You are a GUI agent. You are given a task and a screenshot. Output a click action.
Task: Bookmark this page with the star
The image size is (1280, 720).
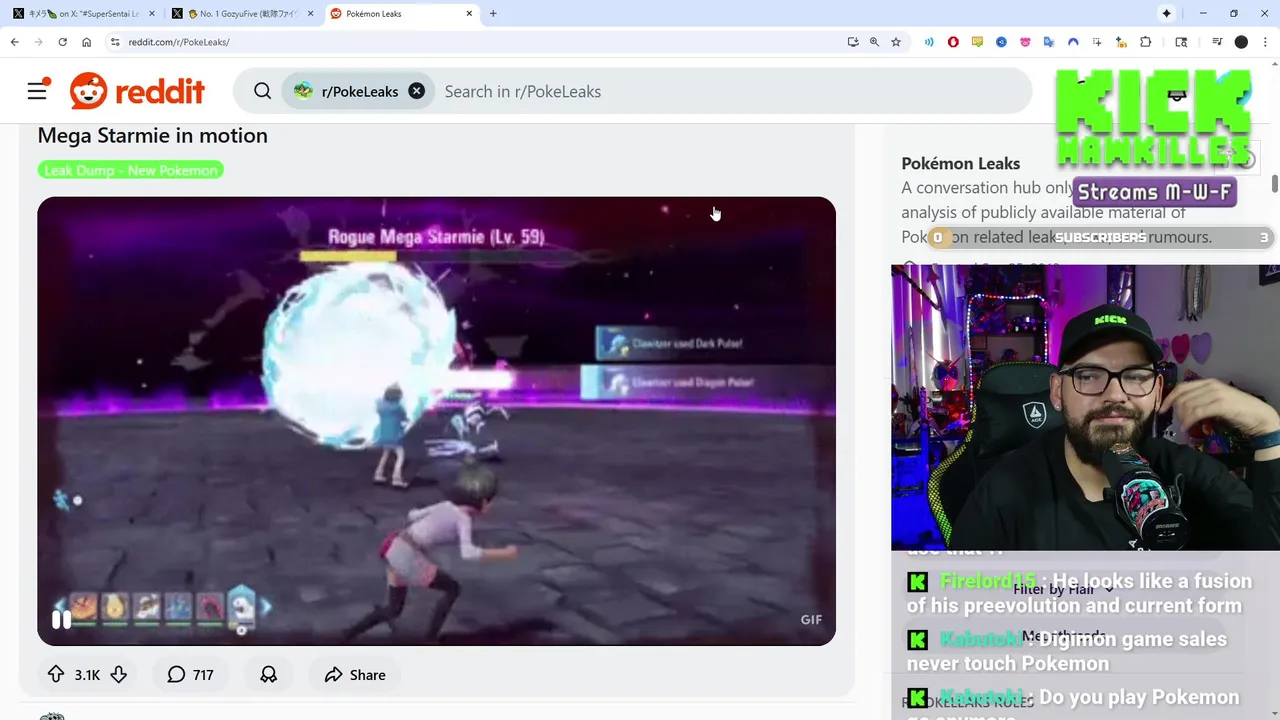click(x=896, y=42)
